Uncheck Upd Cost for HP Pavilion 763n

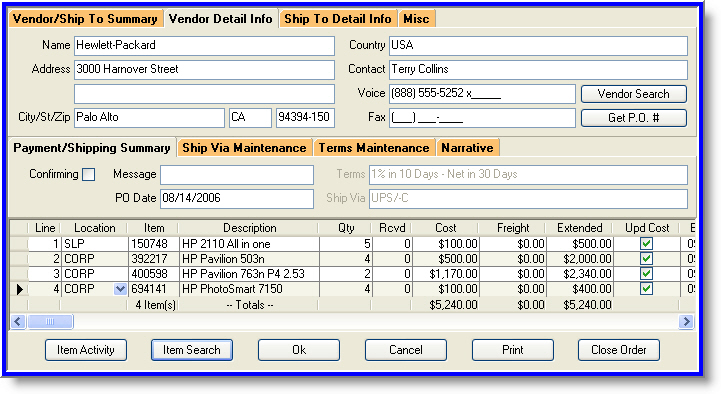point(647,274)
